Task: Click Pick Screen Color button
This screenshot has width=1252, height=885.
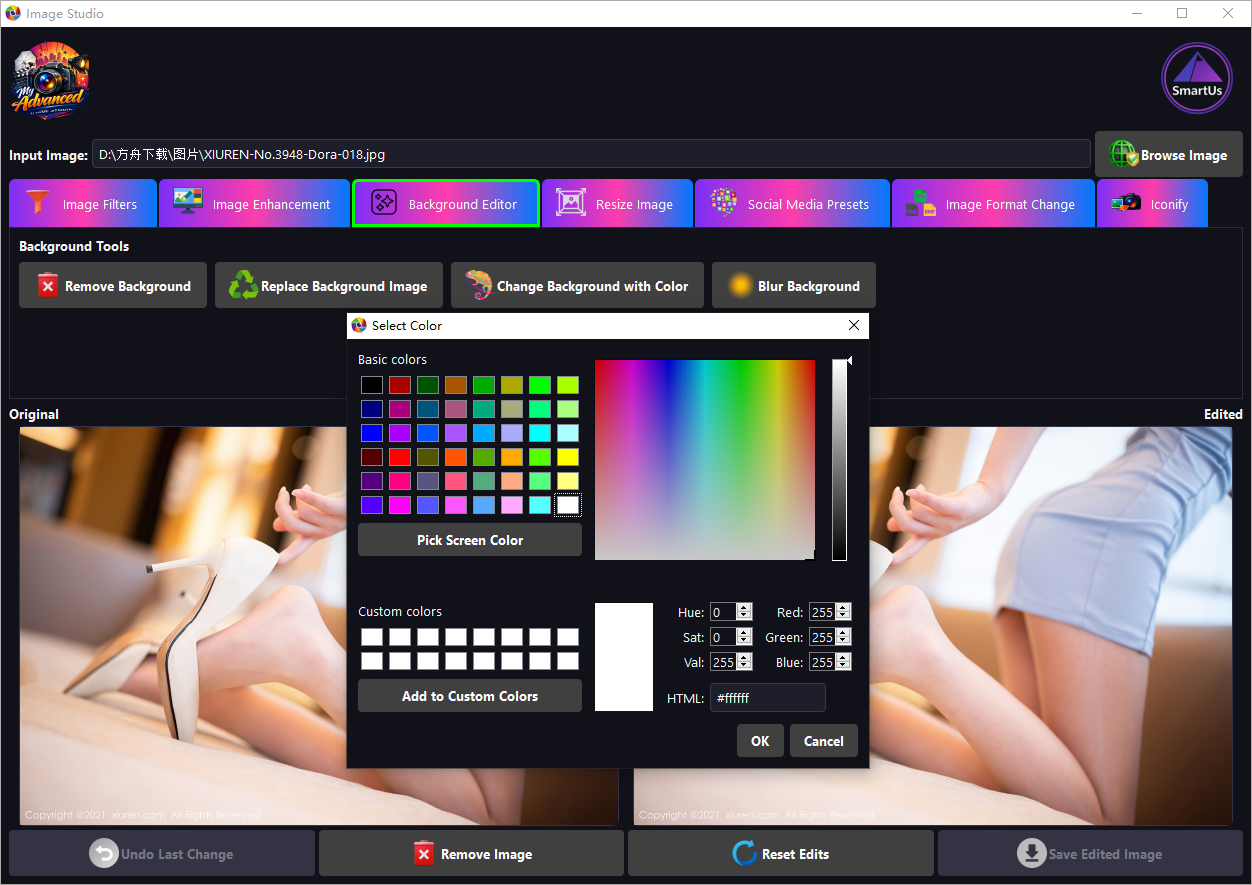Action: [470, 540]
